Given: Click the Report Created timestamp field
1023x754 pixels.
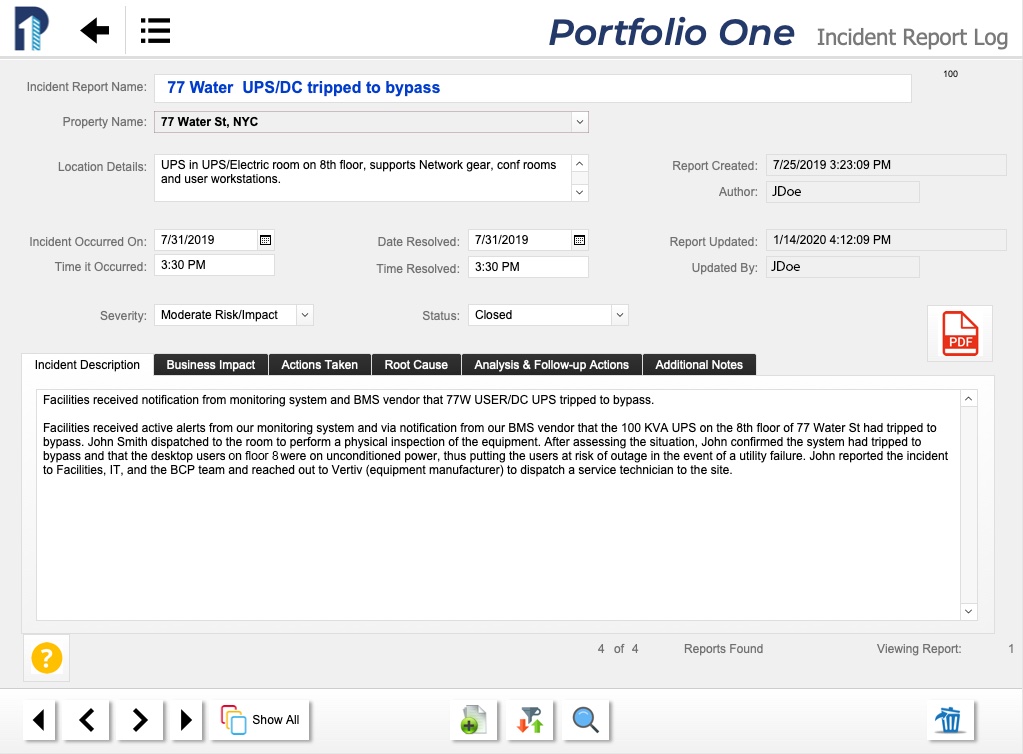Looking at the screenshot, I should point(886,165).
